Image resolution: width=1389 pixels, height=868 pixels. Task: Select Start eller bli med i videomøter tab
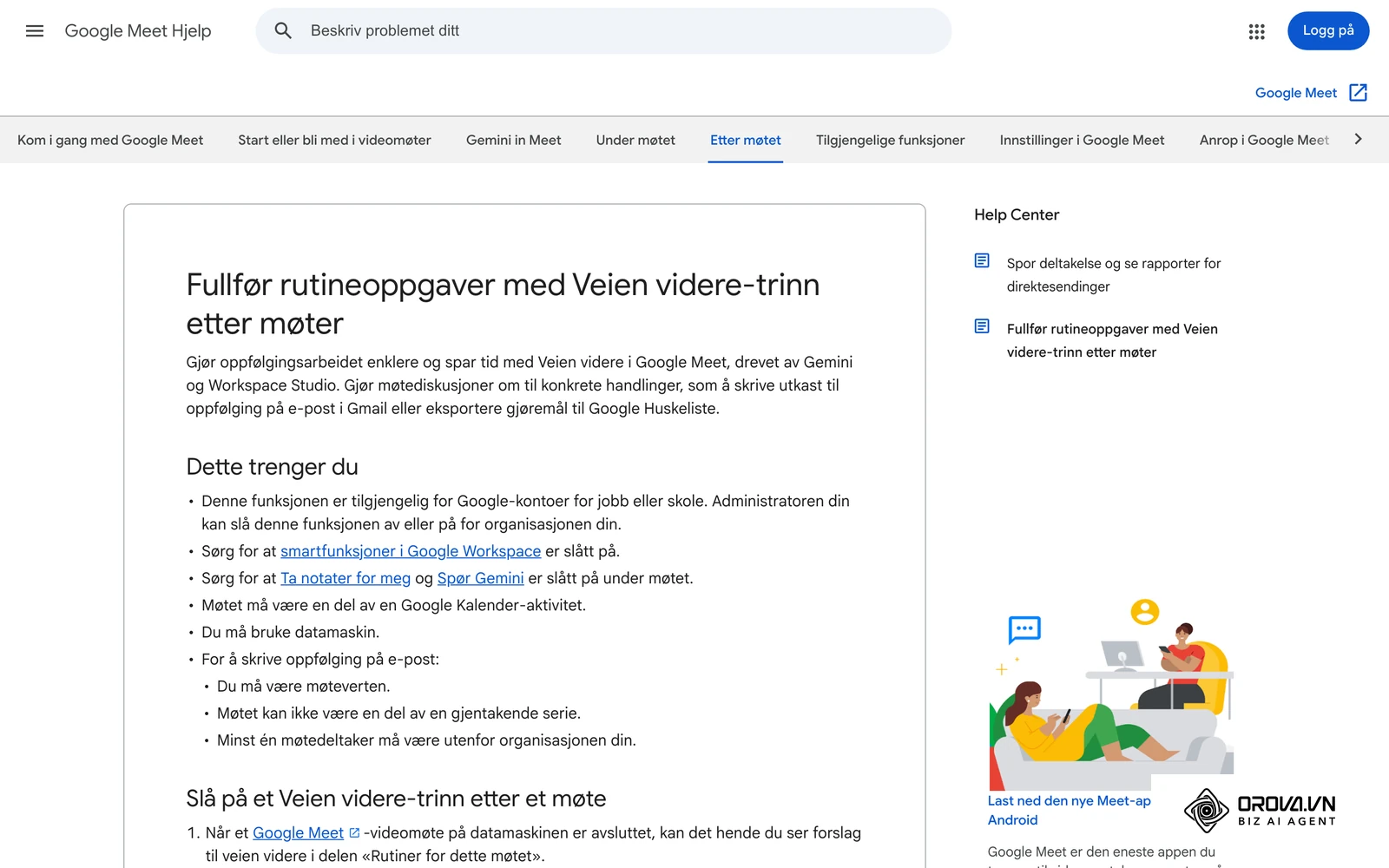[x=334, y=140]
